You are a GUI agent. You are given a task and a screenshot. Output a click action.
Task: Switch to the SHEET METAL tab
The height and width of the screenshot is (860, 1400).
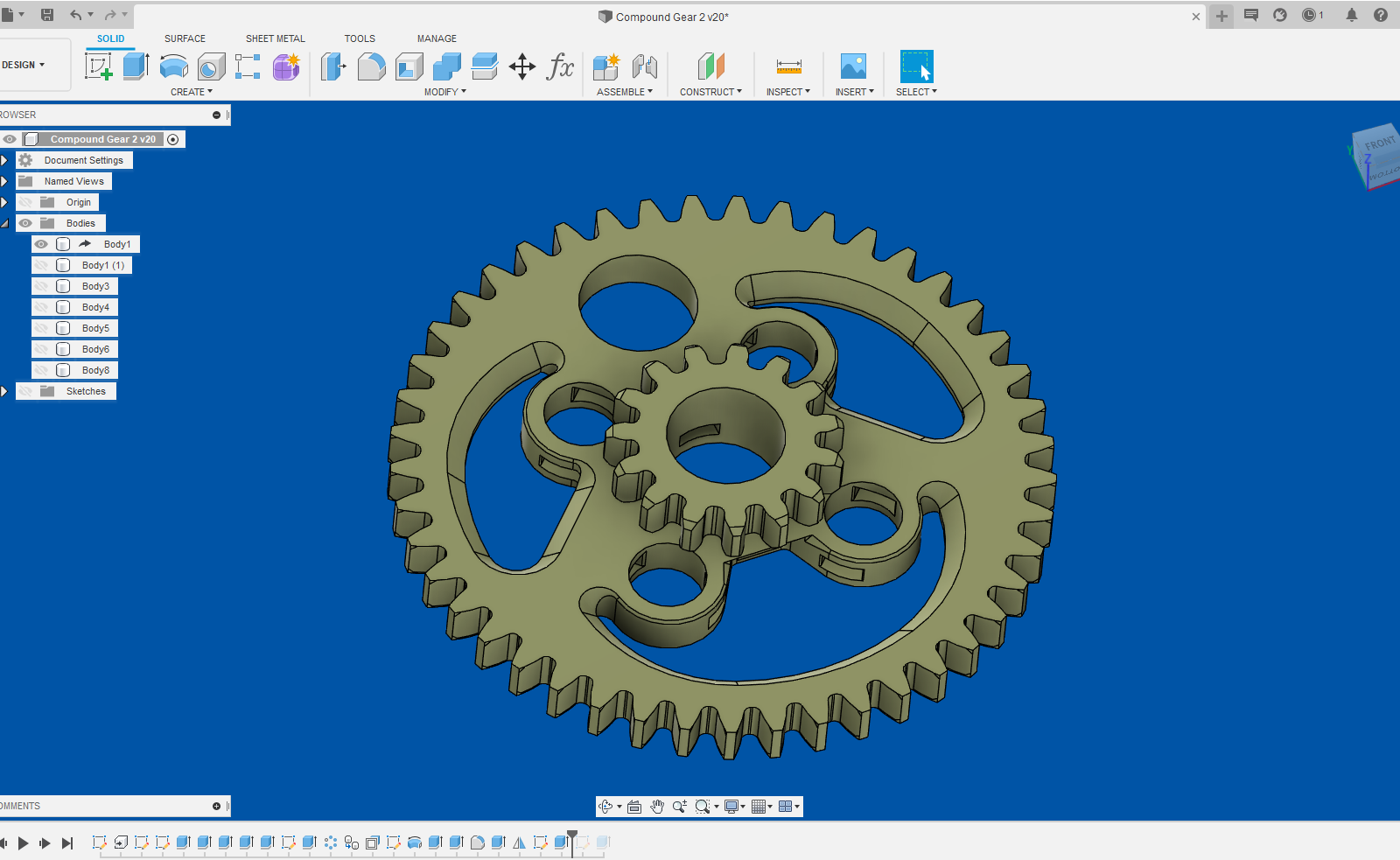coord(276,38)
